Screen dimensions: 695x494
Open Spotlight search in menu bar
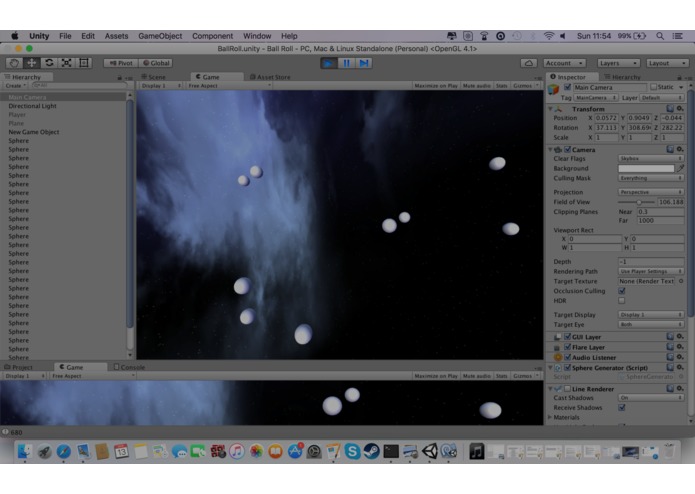point(660,36)
